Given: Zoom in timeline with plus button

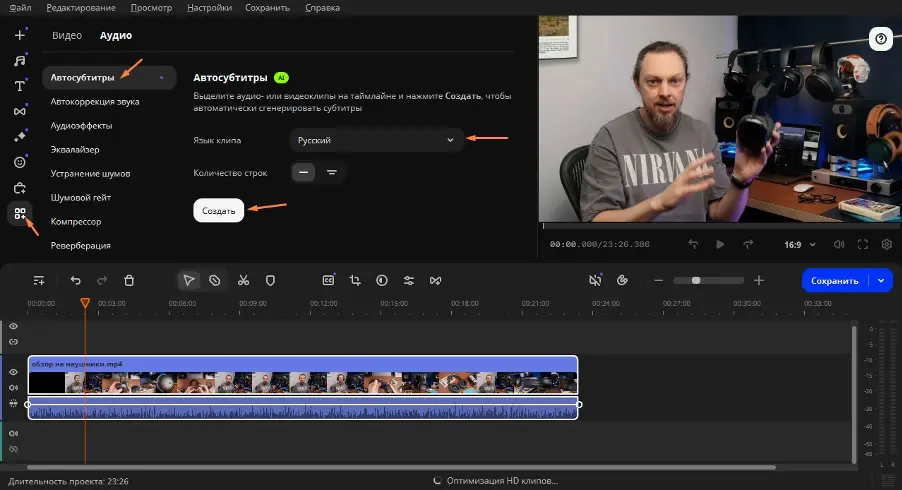Looking at the screenshot, I should tap(759, 281).
